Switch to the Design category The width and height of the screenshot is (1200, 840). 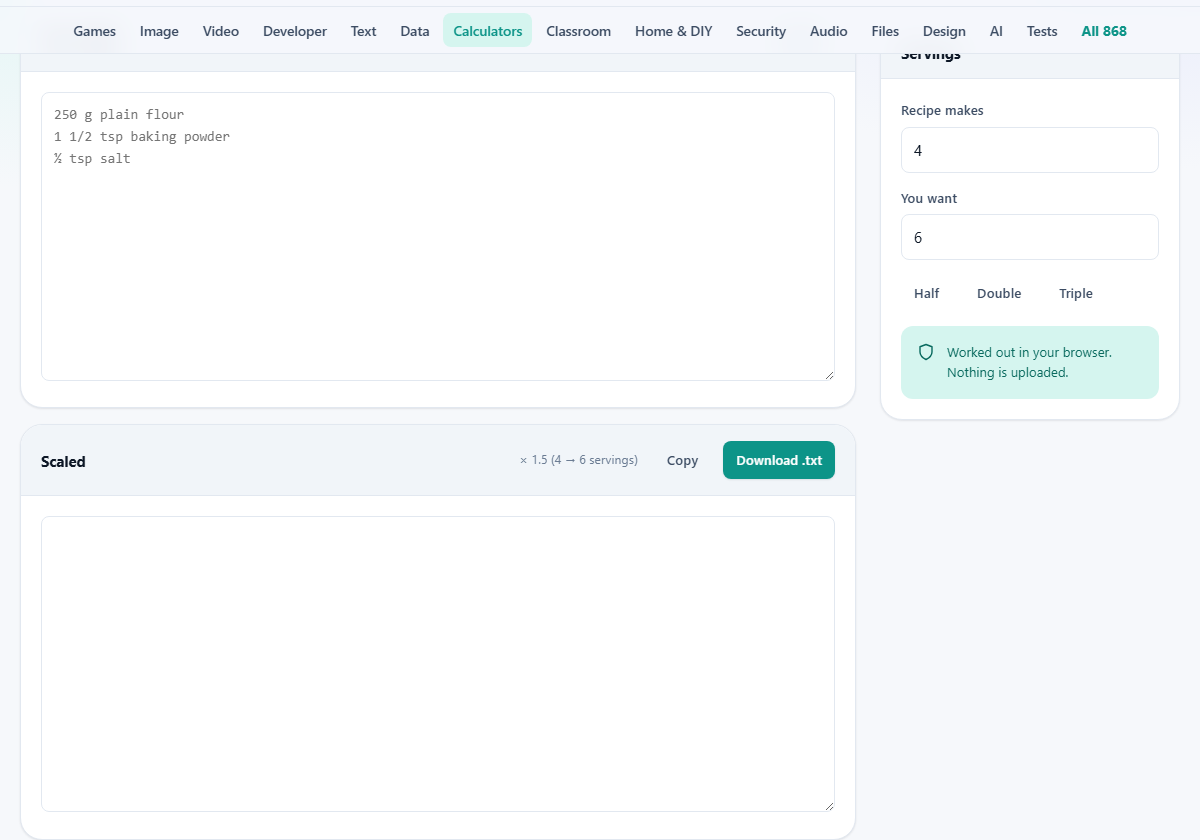coord(944,31)
